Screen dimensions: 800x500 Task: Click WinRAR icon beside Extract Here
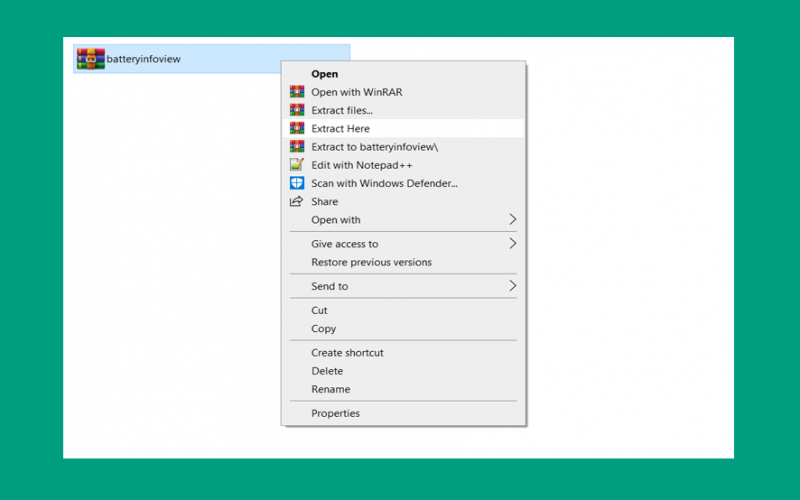point(297,128)
